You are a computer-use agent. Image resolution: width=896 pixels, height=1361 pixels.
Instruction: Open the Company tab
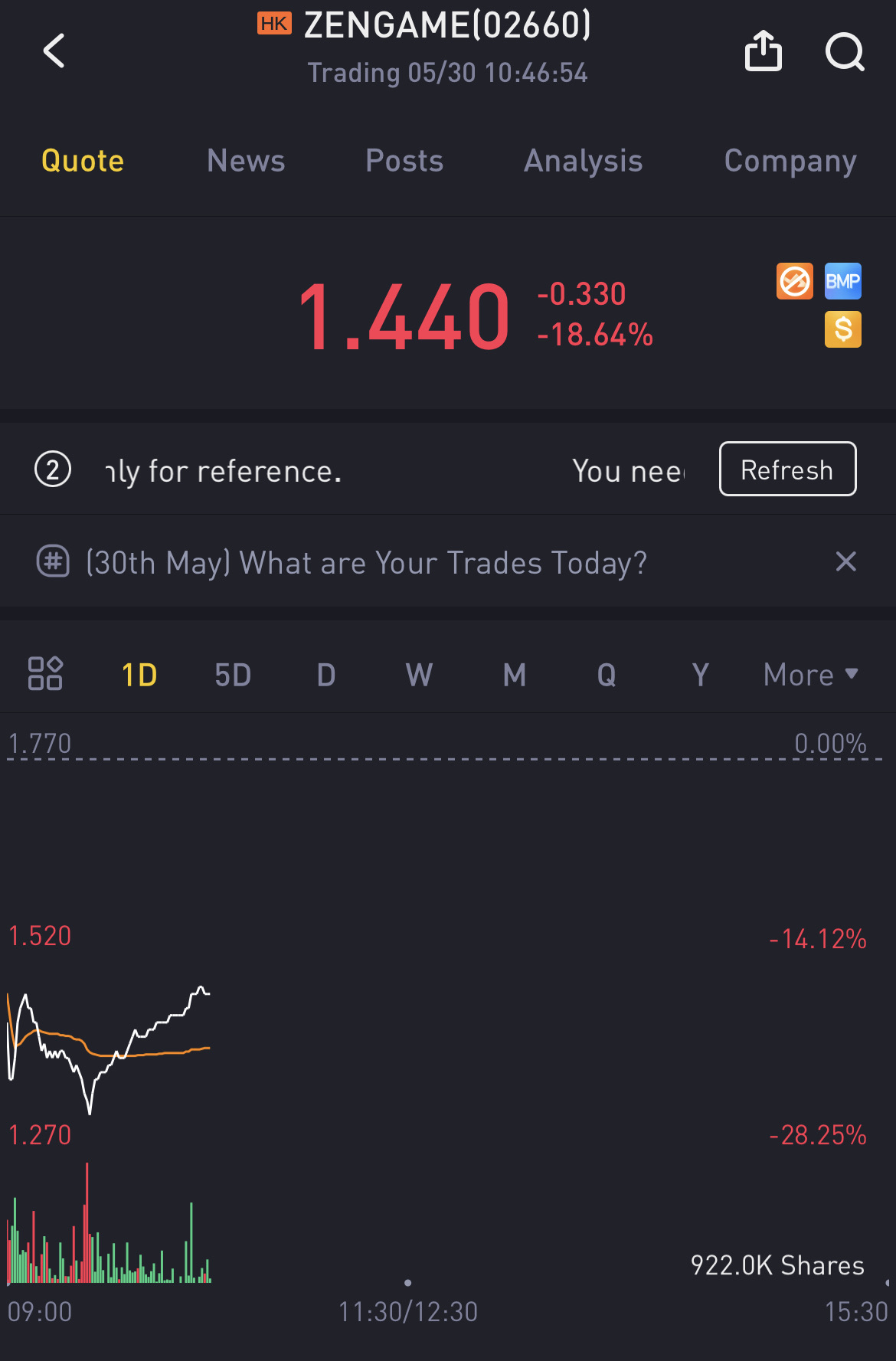point(790,161)
